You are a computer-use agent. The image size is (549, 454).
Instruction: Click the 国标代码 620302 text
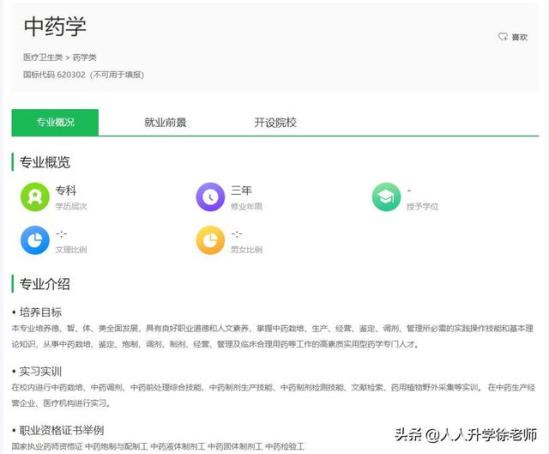[x=54, y=75]
